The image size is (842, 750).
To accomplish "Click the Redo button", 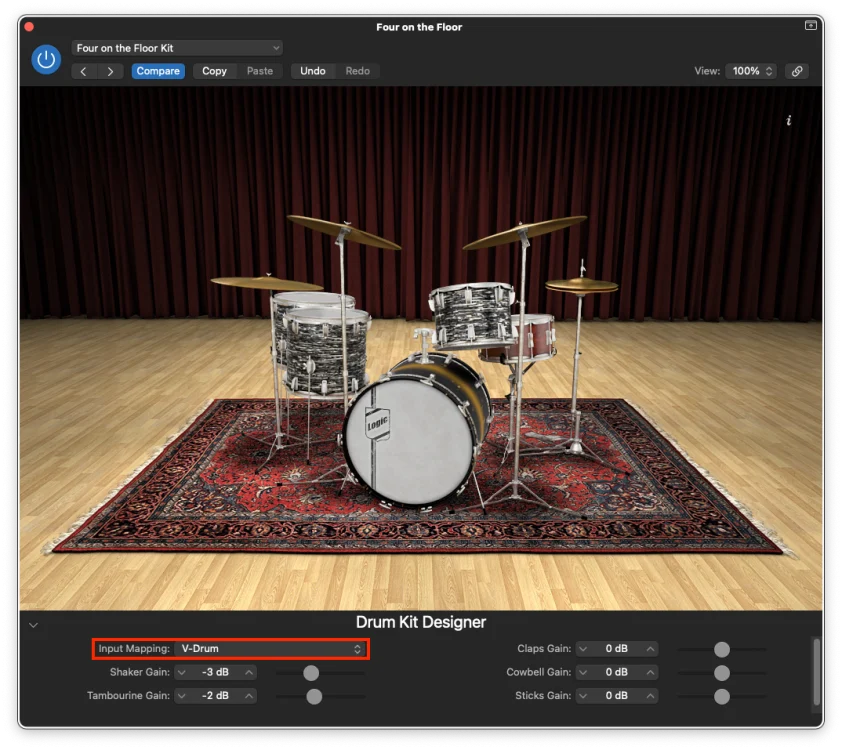I will (x=358, y=71).
